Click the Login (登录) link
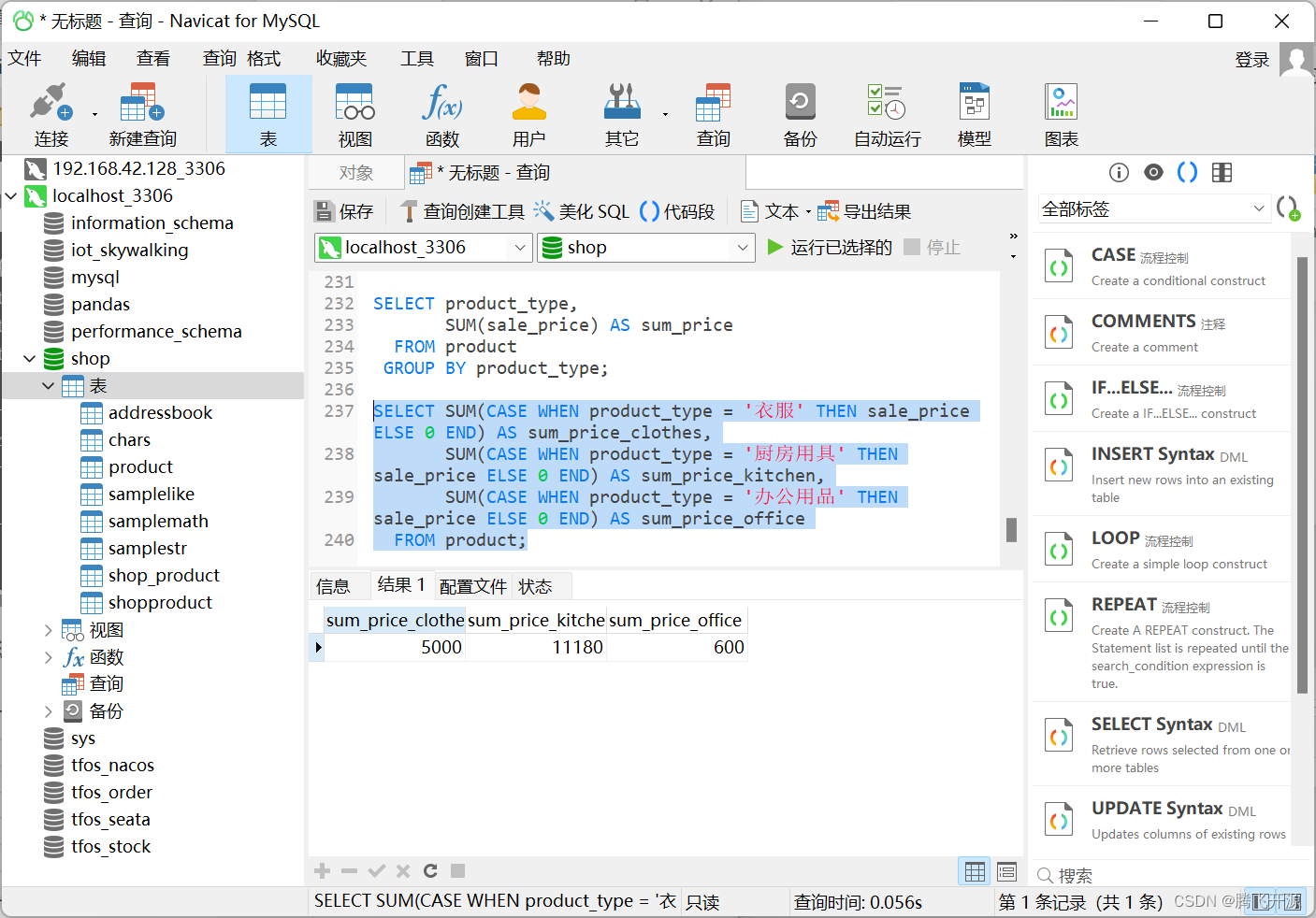Screen dimensions: 1316x918 click(x=1252, y=60)
